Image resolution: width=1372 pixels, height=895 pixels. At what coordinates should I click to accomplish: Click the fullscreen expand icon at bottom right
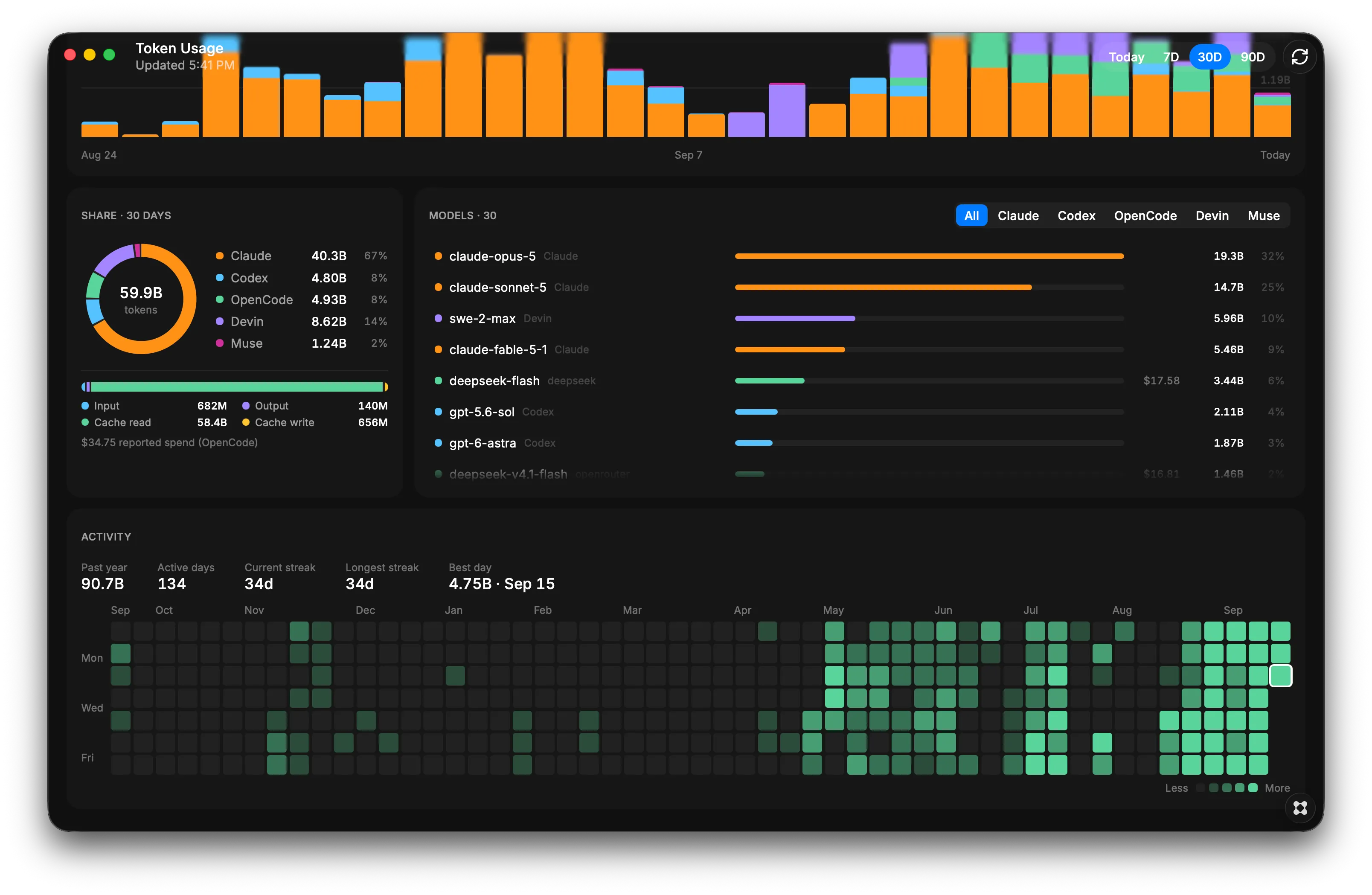coord(1300,808)
